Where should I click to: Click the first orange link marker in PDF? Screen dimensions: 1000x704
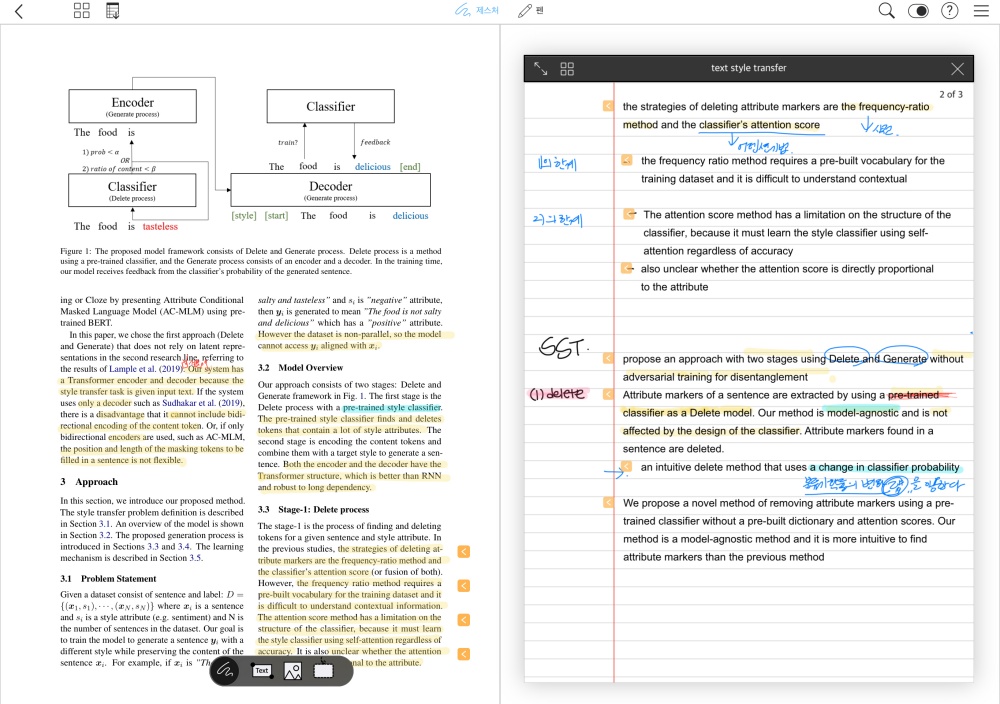[x=464, y=551]
